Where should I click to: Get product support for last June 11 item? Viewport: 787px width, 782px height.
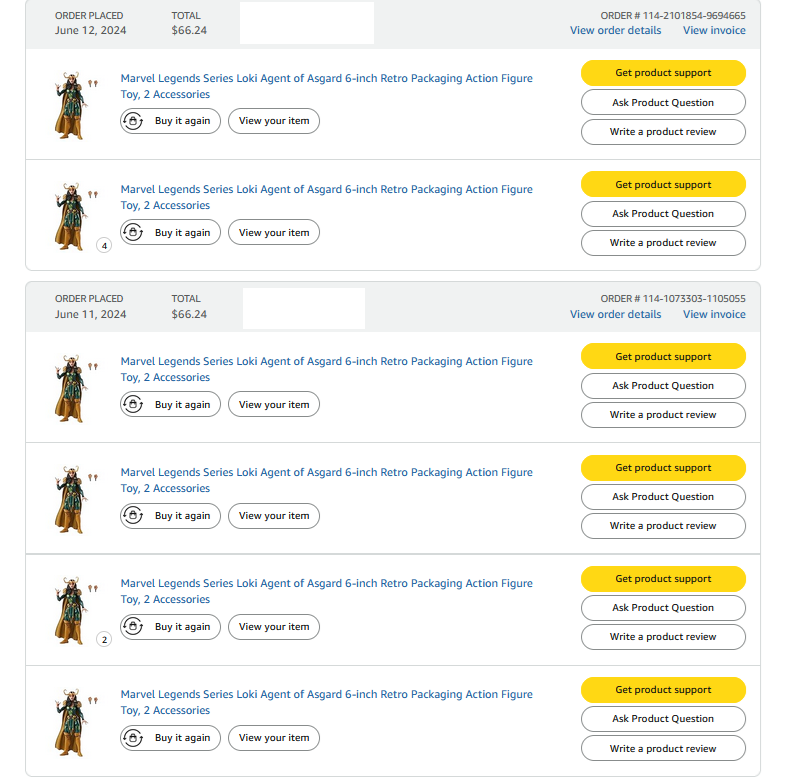coord(663,690)
